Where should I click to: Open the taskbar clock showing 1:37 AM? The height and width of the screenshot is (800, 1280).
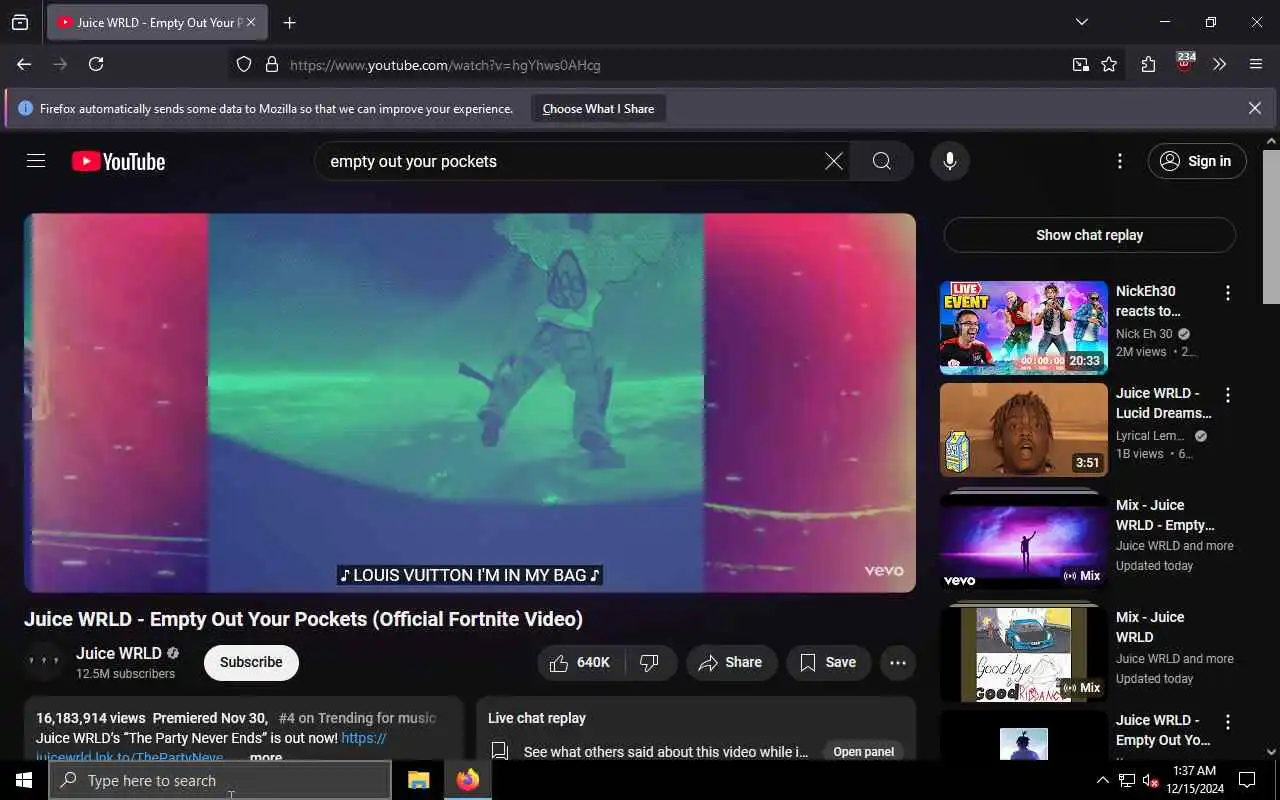coord(1193,780)
